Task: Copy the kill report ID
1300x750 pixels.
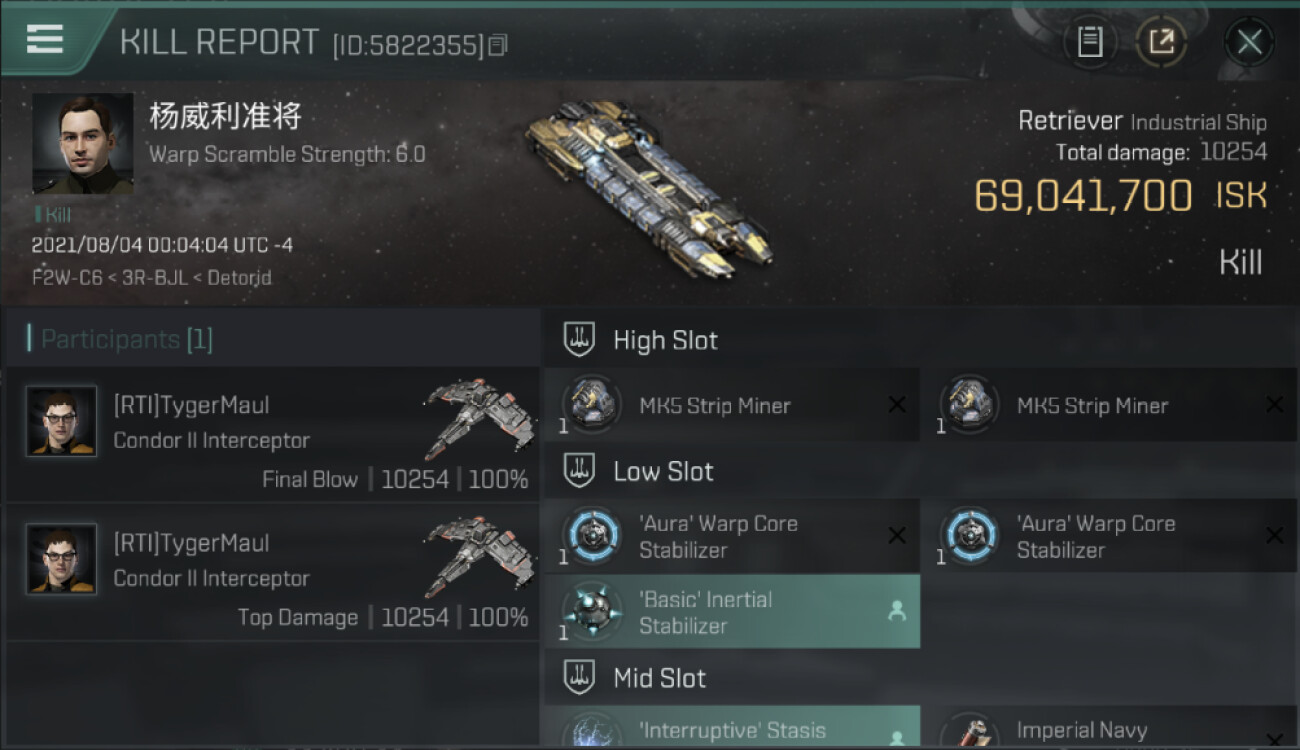Action: [x=498, y=45]
